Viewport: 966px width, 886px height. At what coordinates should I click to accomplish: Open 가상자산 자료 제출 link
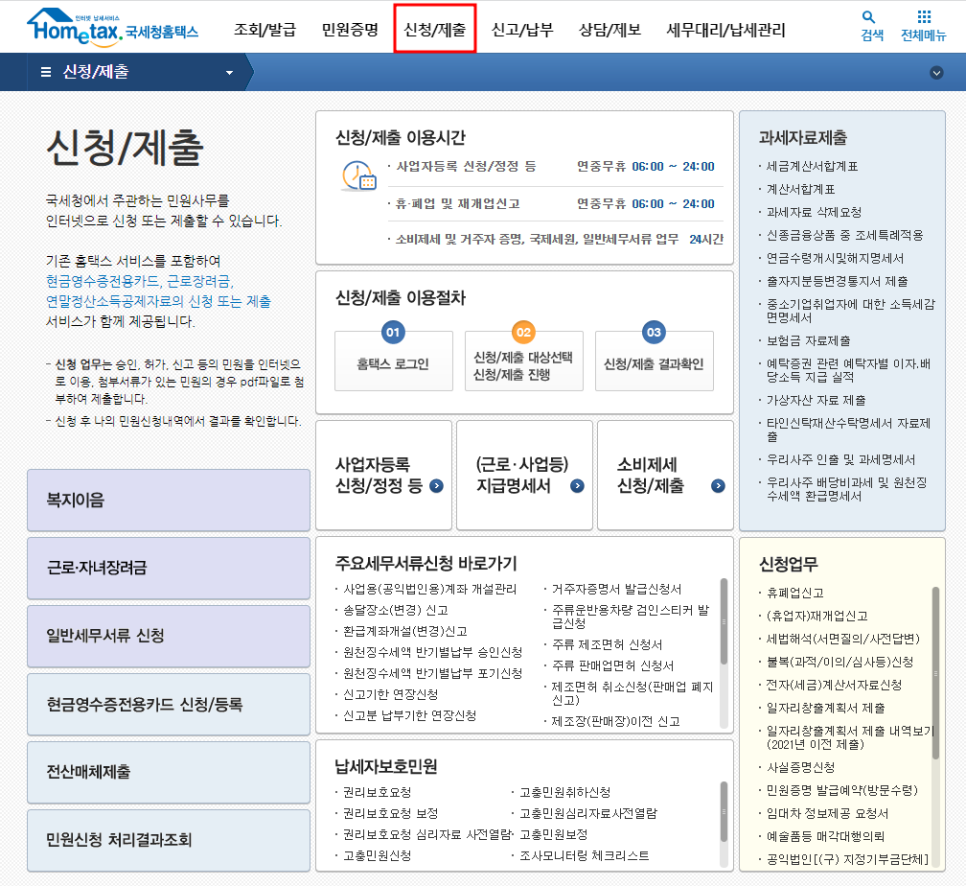point(816,400)
